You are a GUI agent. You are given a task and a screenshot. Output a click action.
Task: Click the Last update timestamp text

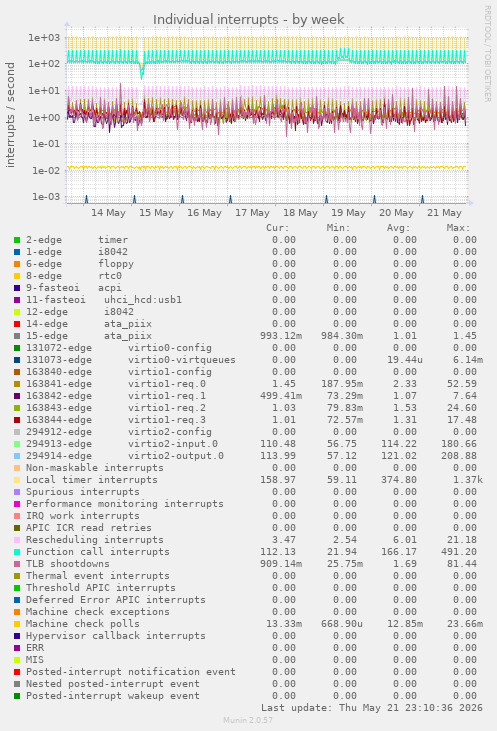372,708
